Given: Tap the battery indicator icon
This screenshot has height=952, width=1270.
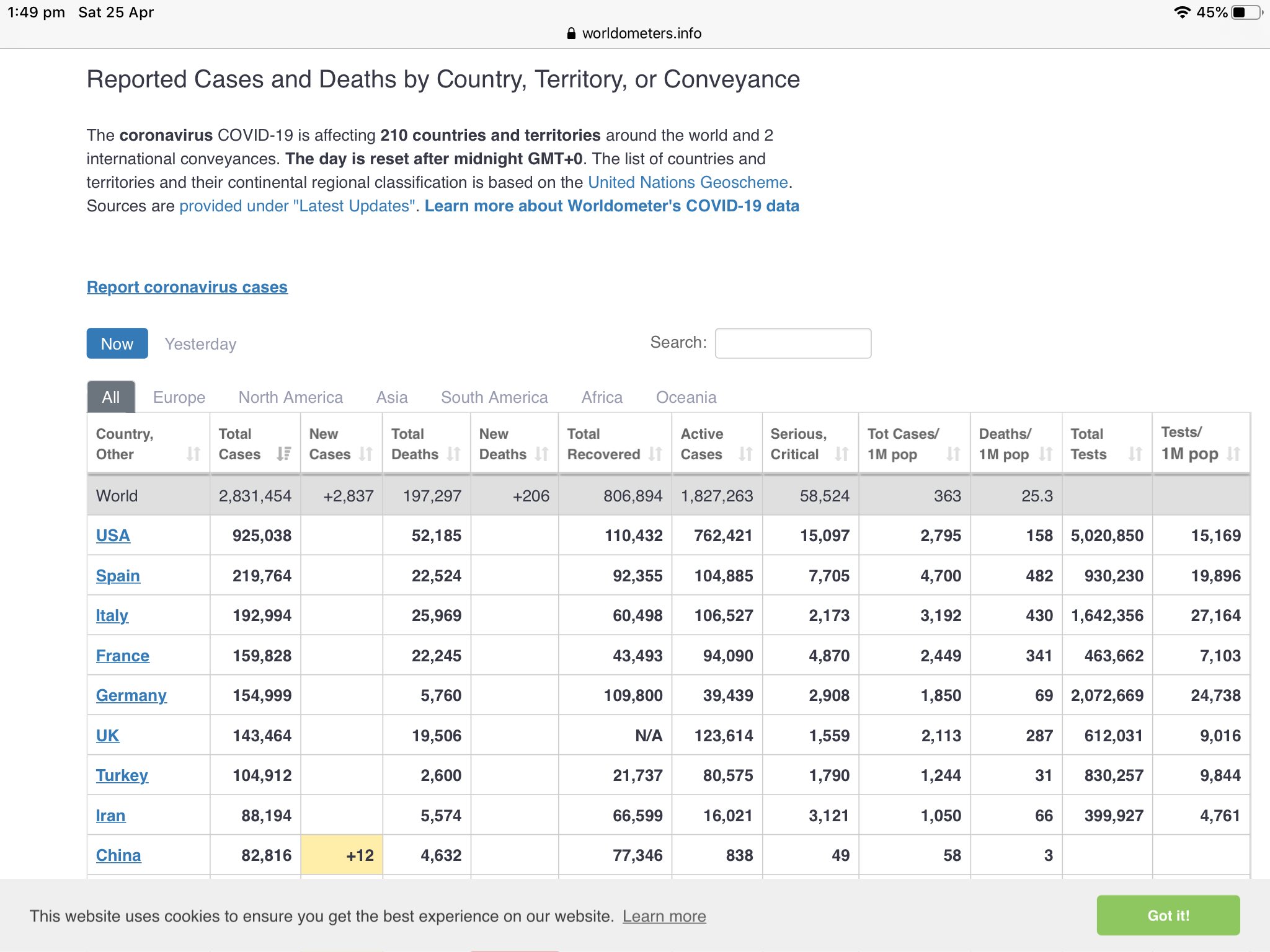Looking at the screenshot, I should click(1247, 12).
